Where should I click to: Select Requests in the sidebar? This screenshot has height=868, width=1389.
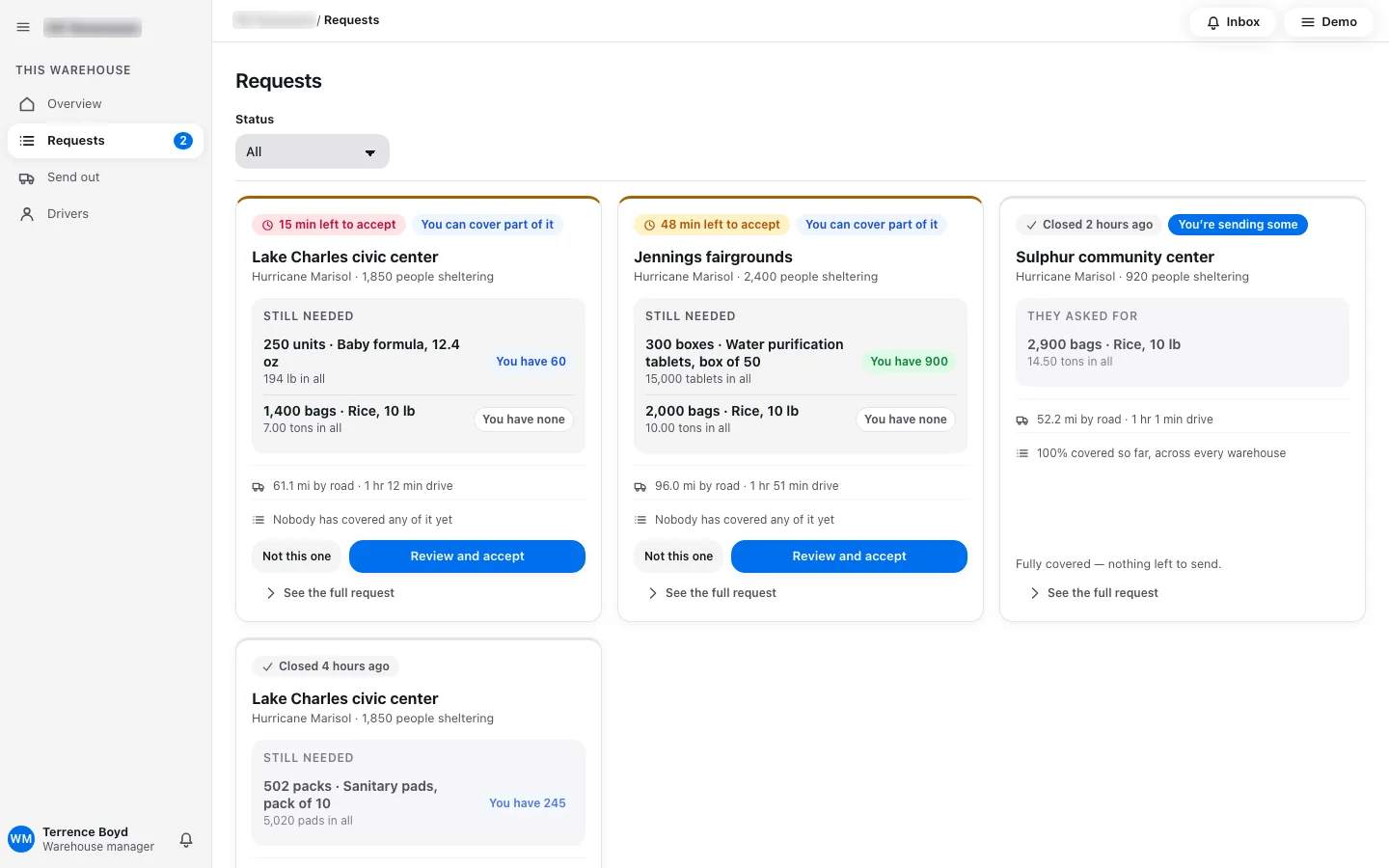(x=106, y=141)
